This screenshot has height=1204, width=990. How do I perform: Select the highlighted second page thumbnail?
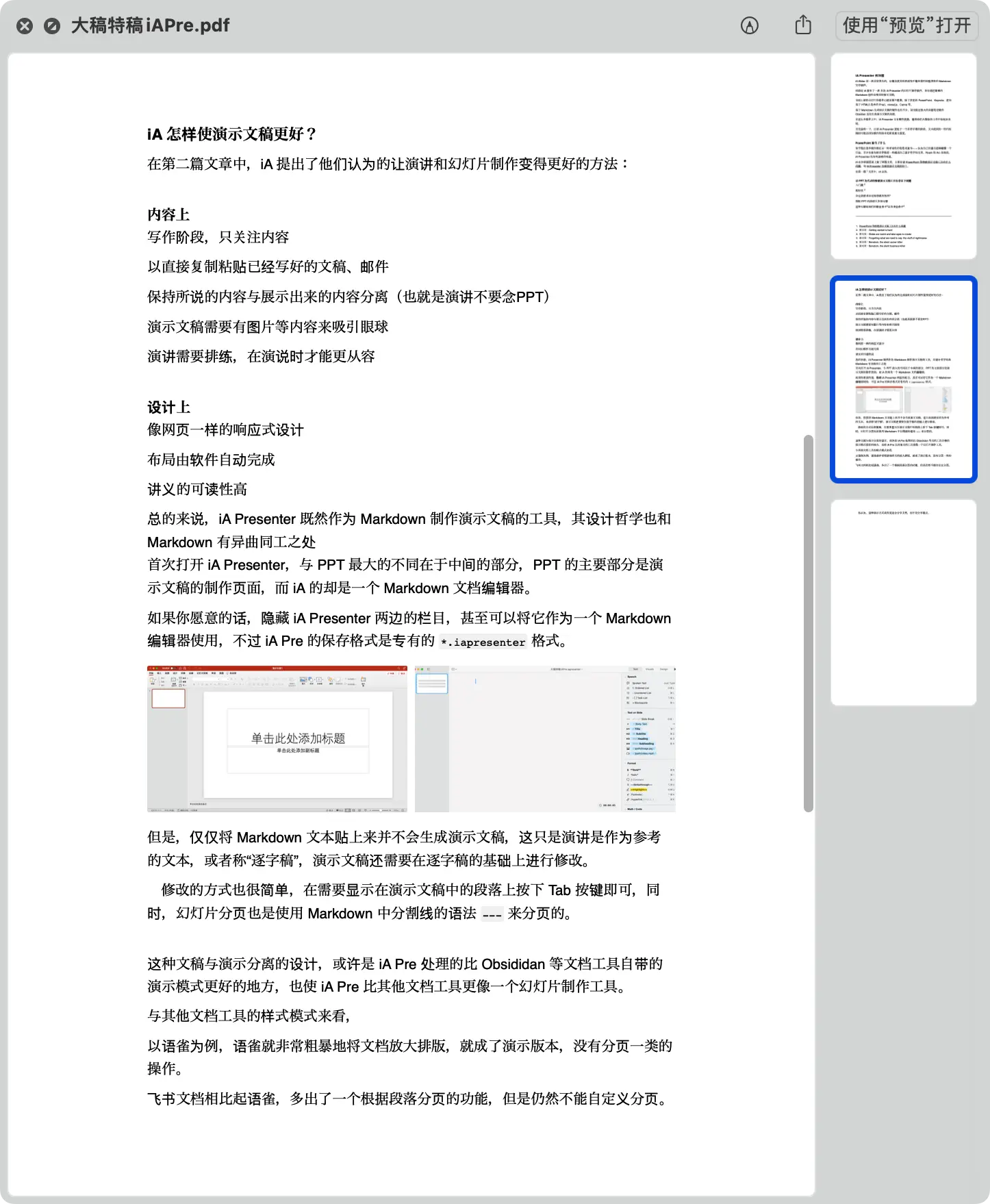click(904, 379)
